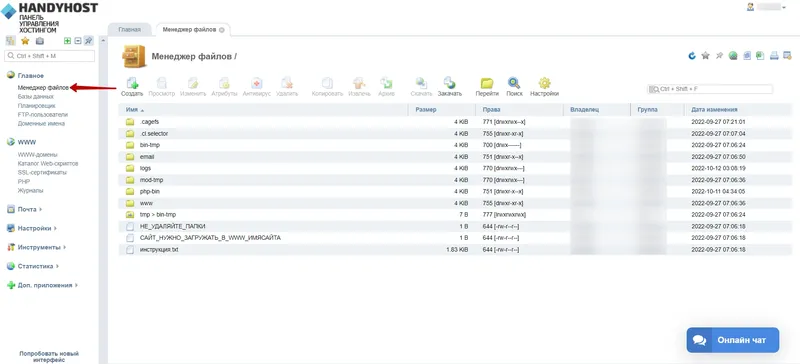The height and width of the screenshot is (364, 800).
Task: Select the logs folder row
Action: click(x=455, y=168)
